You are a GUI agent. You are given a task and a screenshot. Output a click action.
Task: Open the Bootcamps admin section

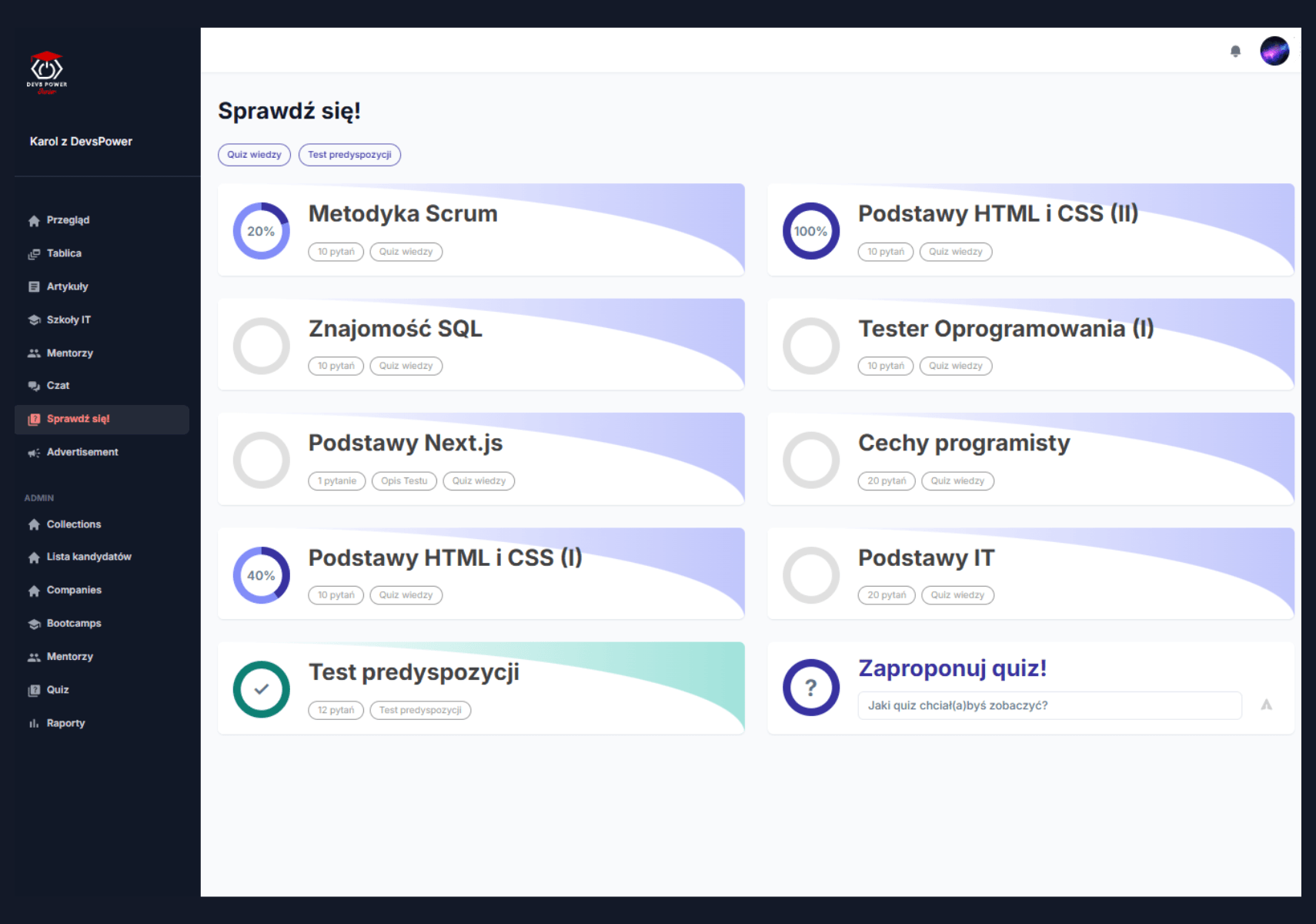[74, 624]
